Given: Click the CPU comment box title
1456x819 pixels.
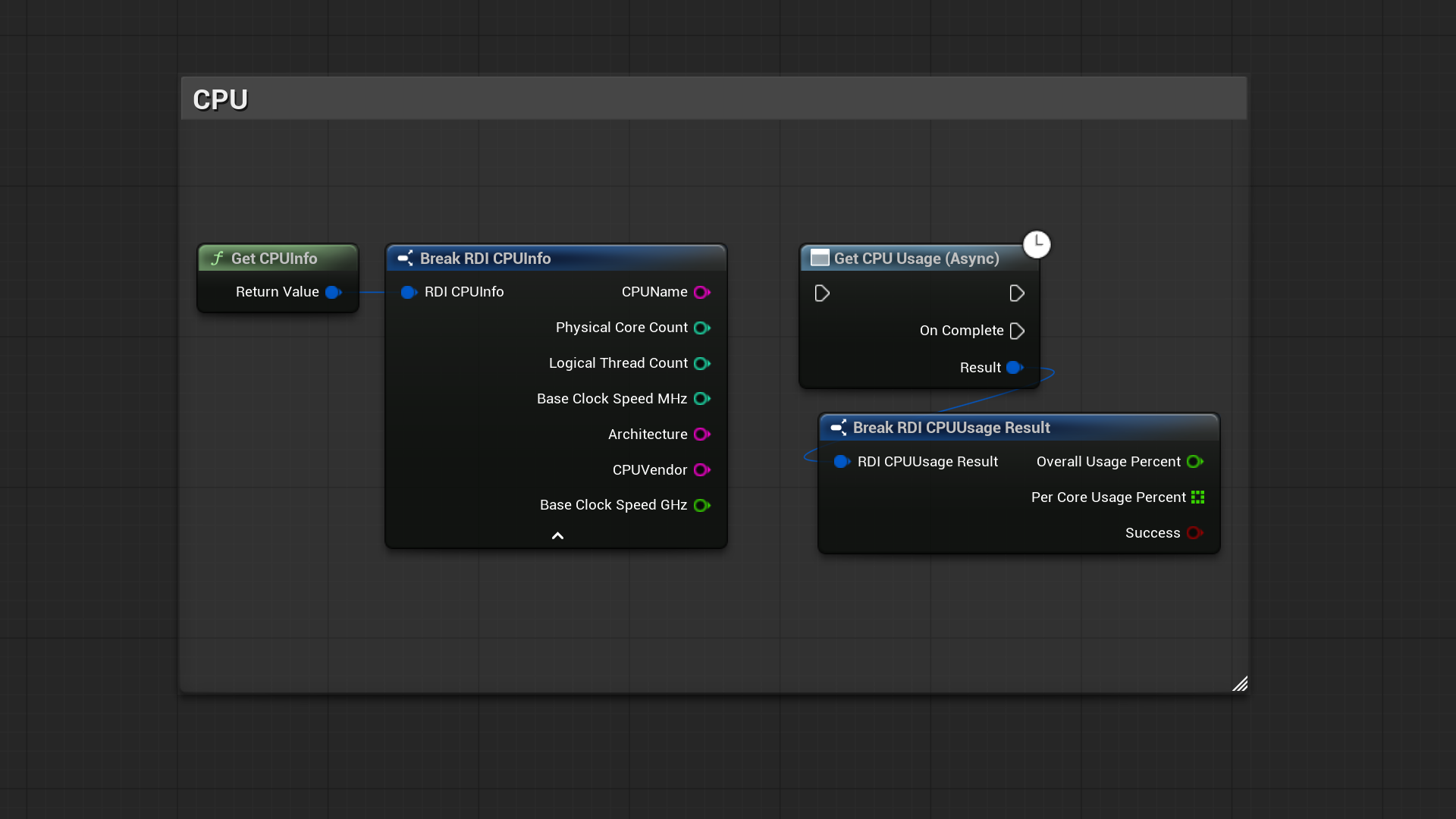Looking at the screenshot, I should (220, 99).
